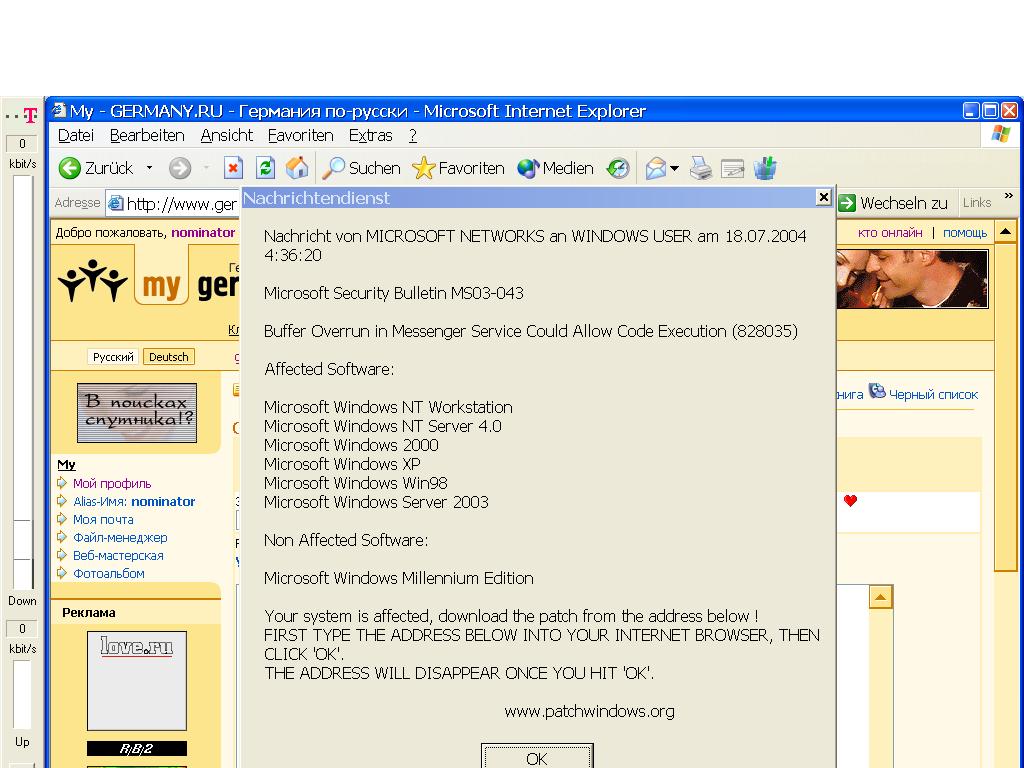
Task: Open the Favoriten star toolbar button
Action: tap(458, 168)
